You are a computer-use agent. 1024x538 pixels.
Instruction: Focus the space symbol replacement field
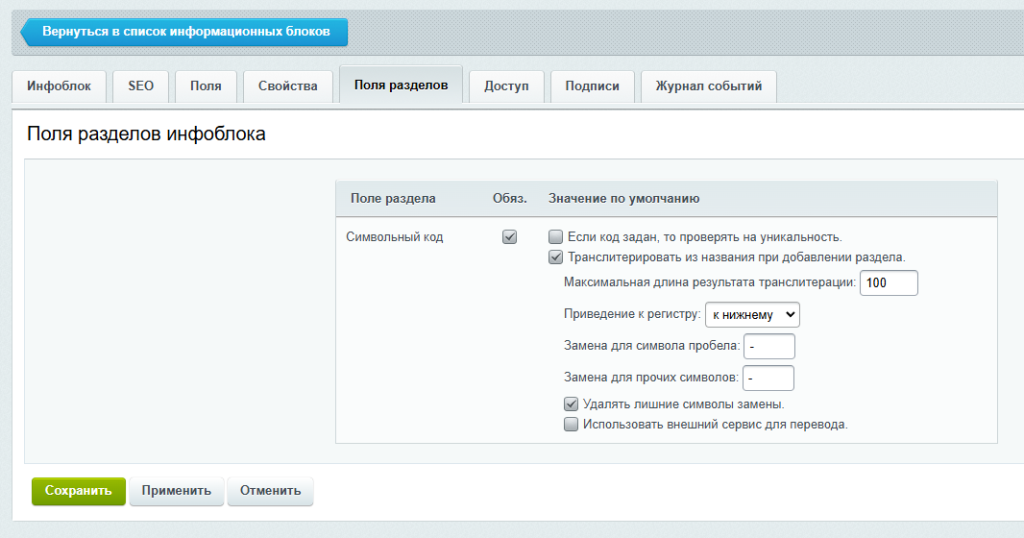click(x=769, y=346)
